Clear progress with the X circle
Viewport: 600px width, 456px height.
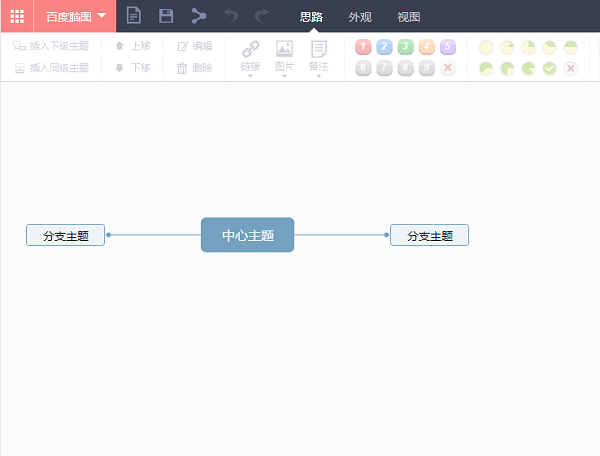click(571, 68)
